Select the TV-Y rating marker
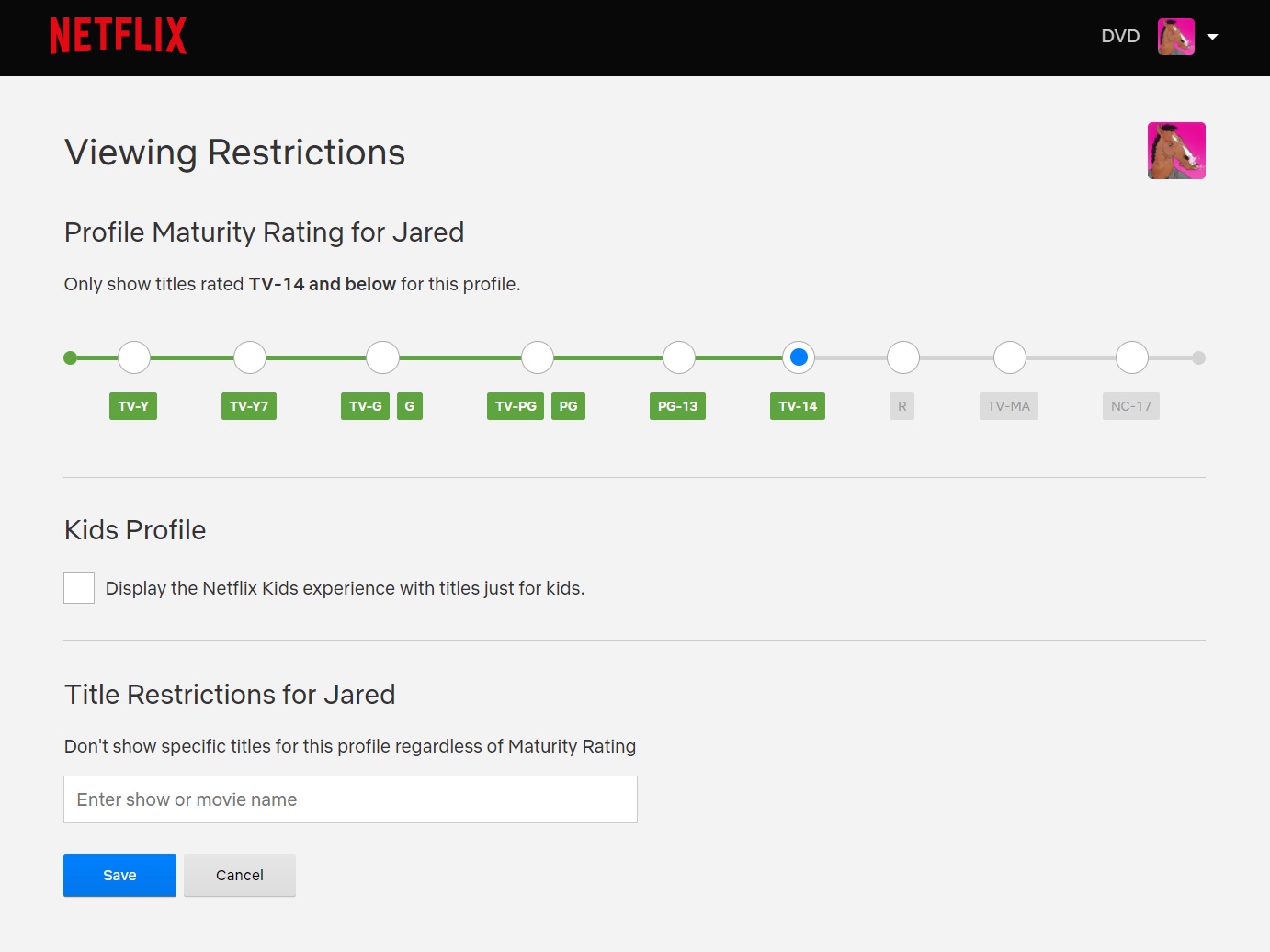1270x952 pixels. 133,357
